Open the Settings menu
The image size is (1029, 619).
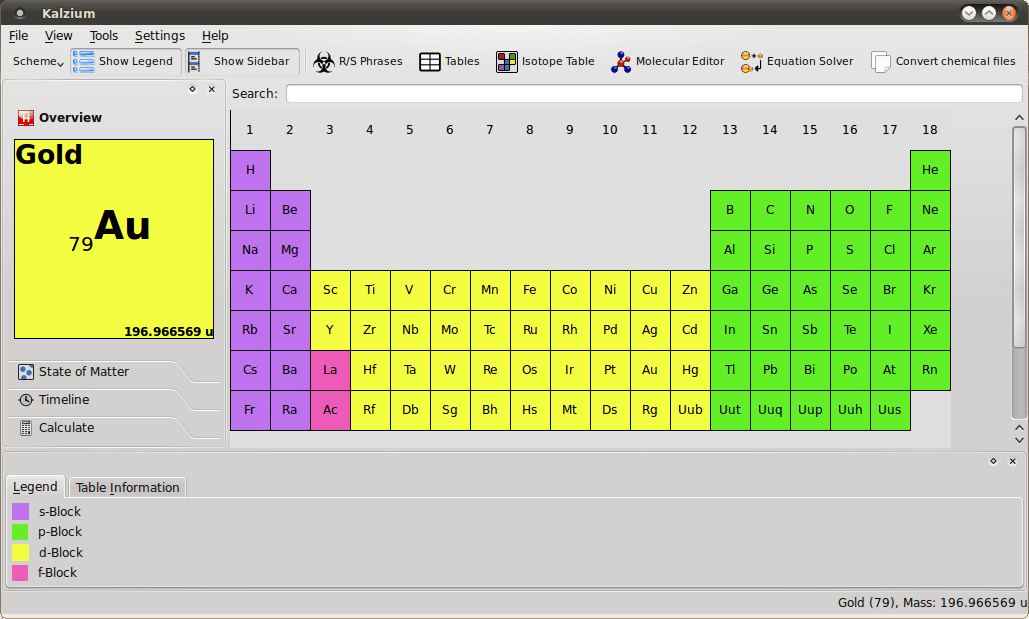coord(159,35)
